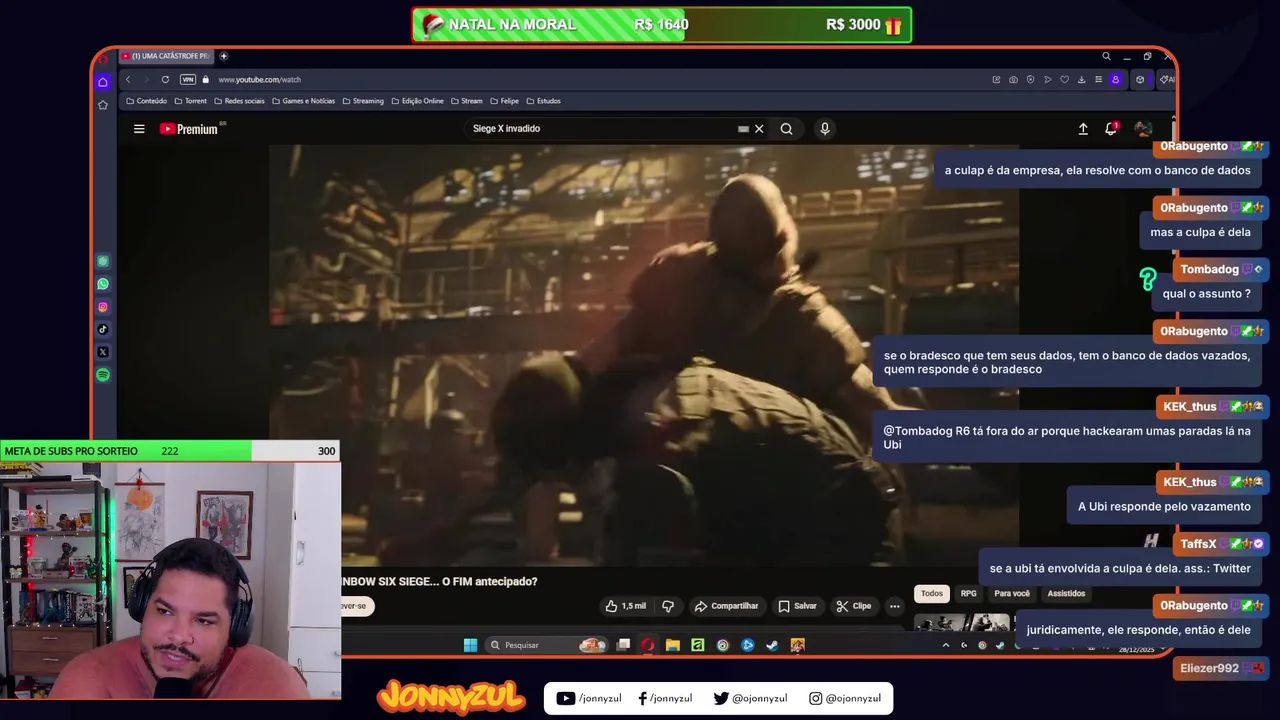Focus the YouTube search field 'Siege X invadido'
This screenshot has width=1280, height=720.
(600, 129)
